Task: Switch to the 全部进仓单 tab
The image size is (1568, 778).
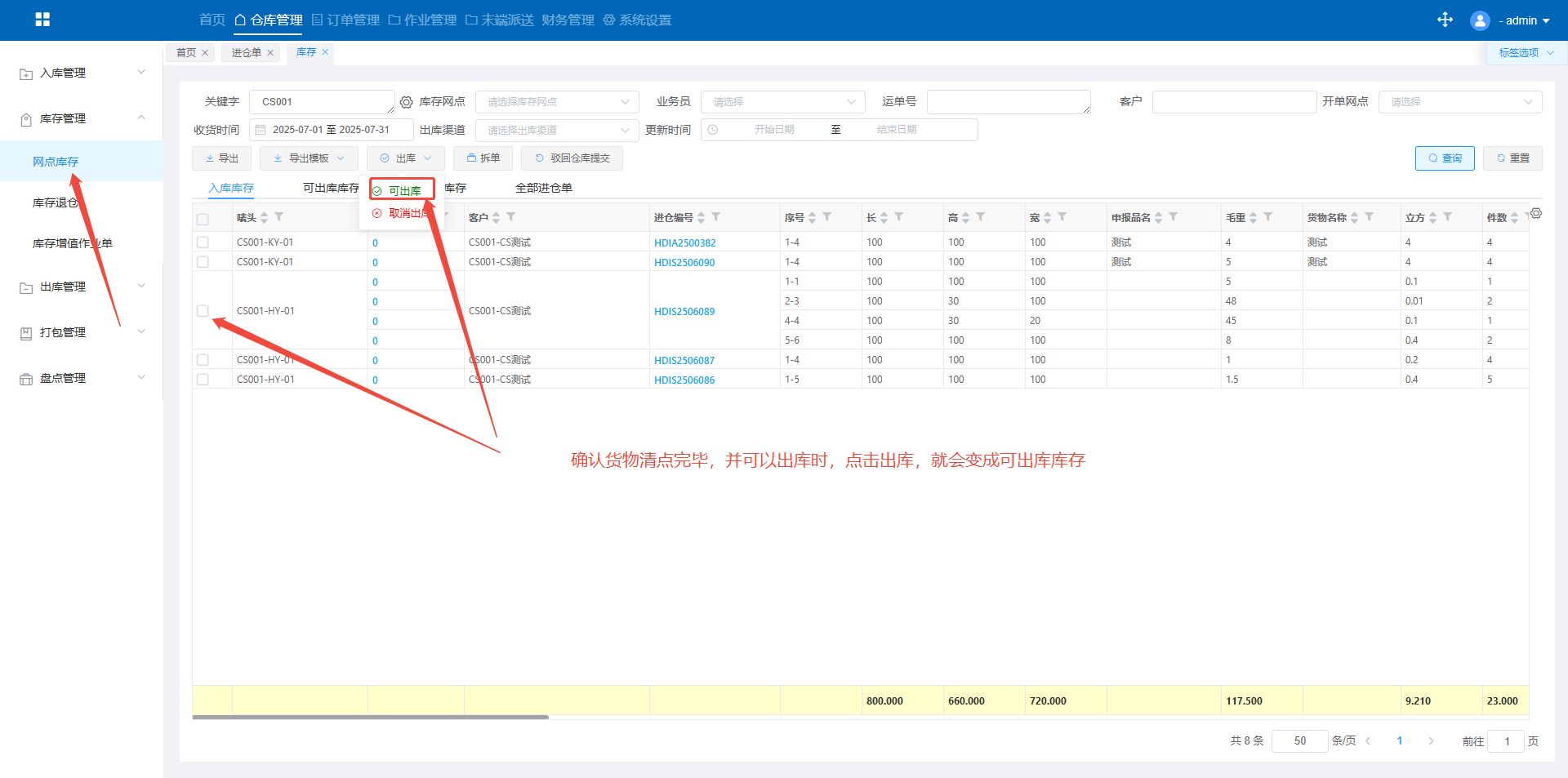Action: pyautogui.click(x=543, y=188)
